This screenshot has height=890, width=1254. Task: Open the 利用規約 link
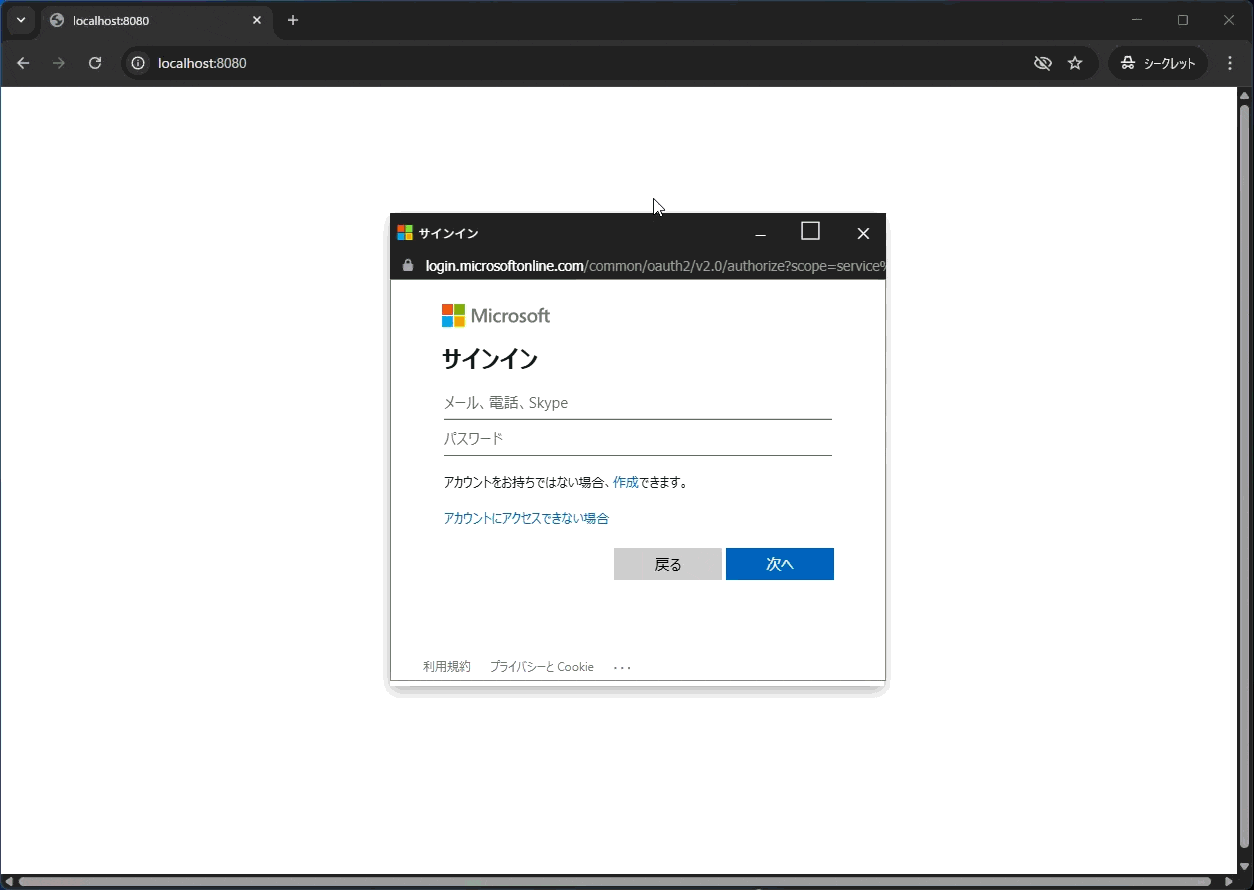pos(446,667)
